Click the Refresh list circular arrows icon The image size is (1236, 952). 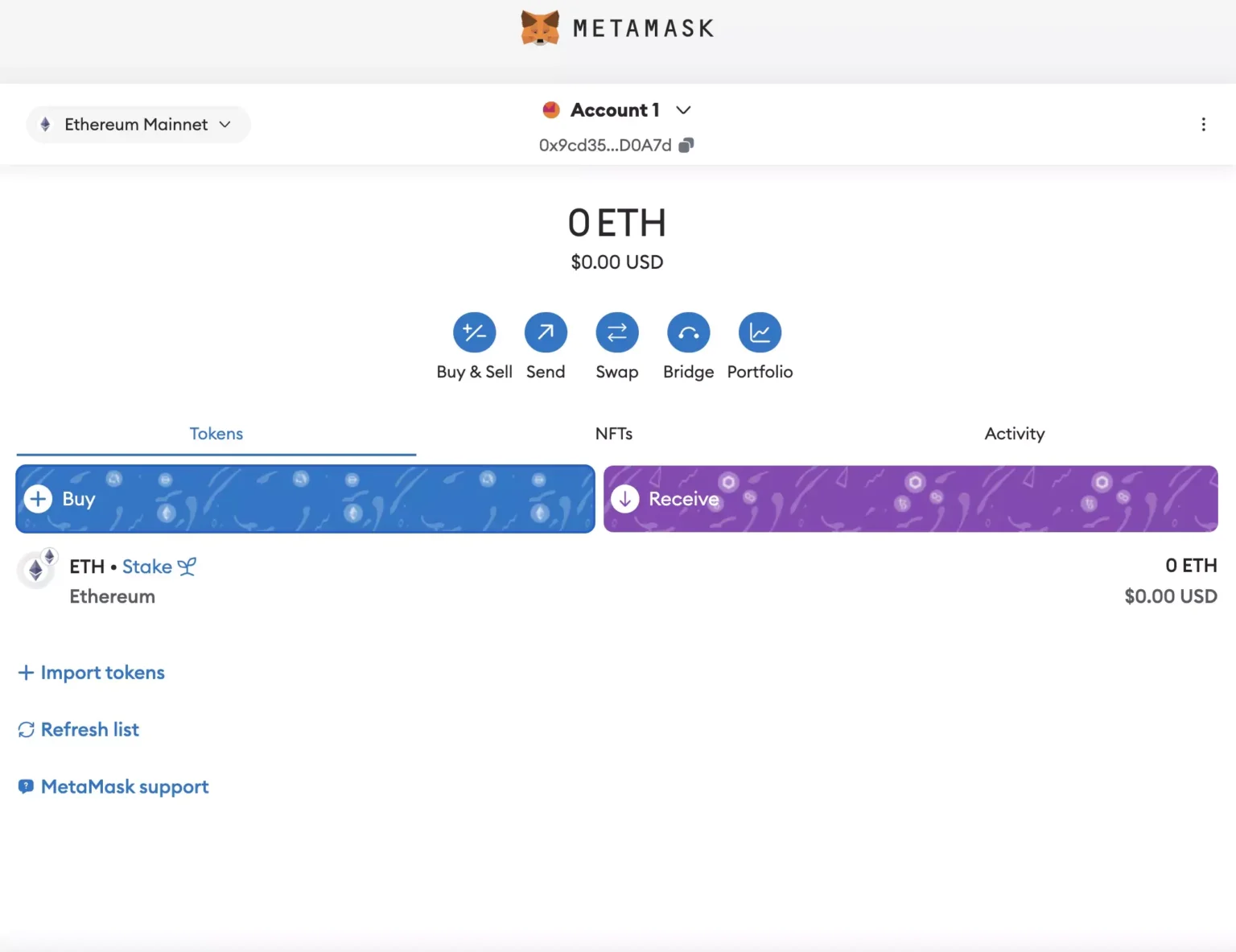pos(27,730)
